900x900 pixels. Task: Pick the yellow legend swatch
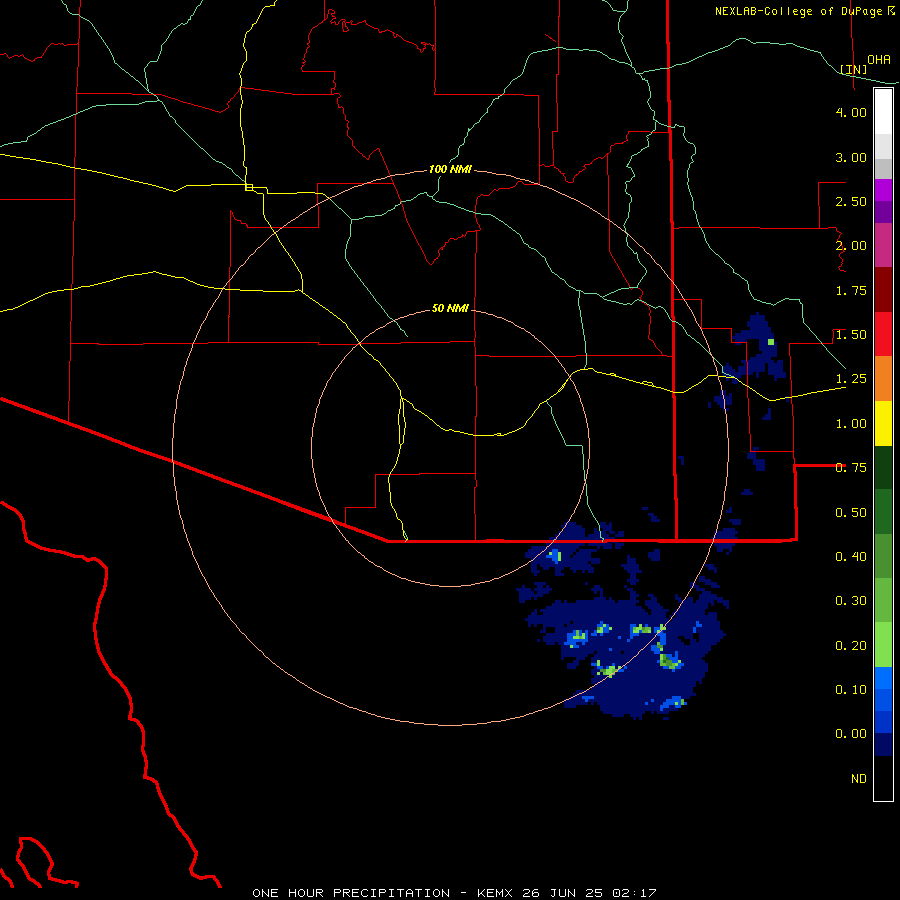[x=883, y=423]
